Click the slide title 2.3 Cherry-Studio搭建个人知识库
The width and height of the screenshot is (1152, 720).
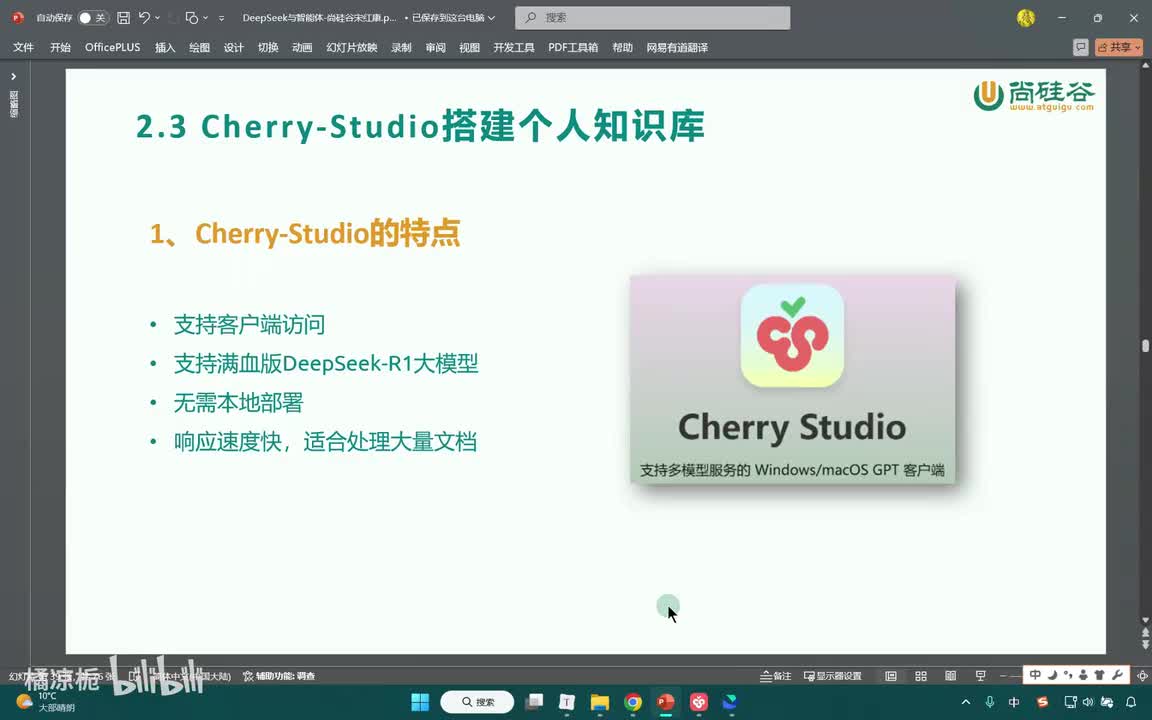(x=420, y=126)
